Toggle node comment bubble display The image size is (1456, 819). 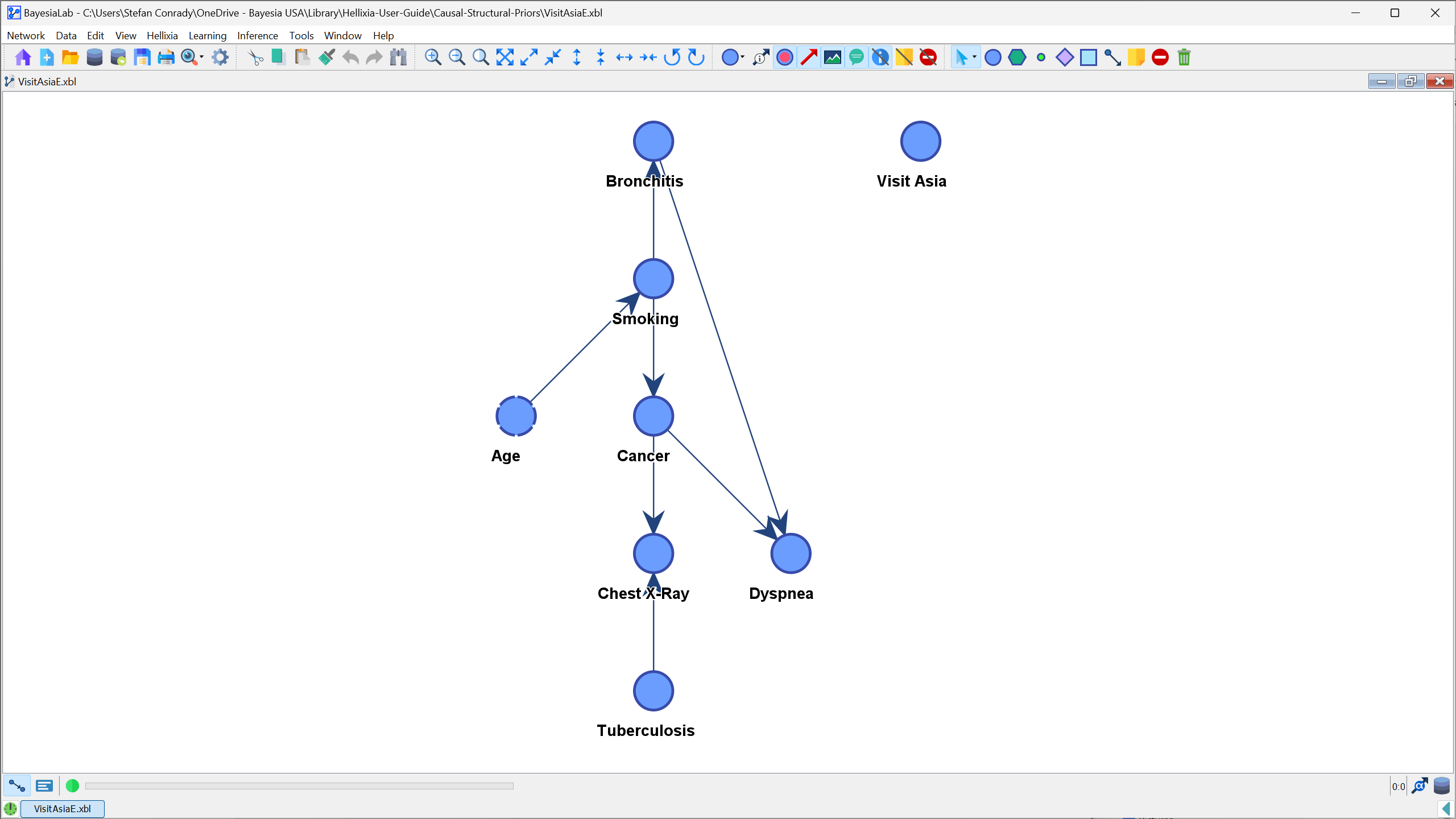(856, 57)
